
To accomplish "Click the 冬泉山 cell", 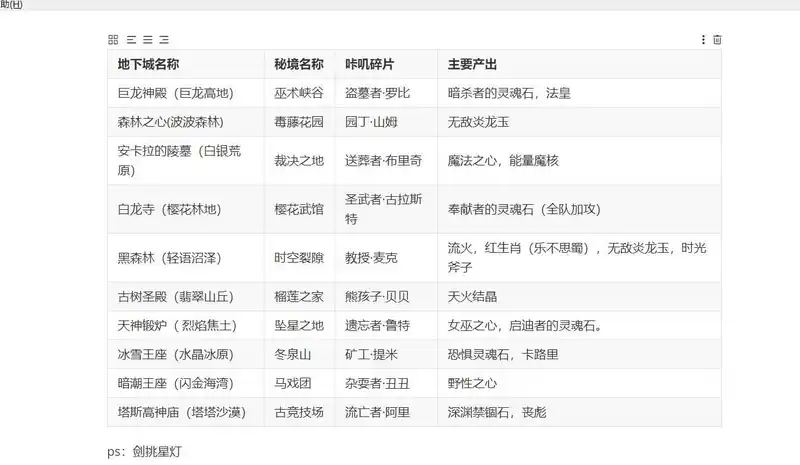I will click(299, 354).
